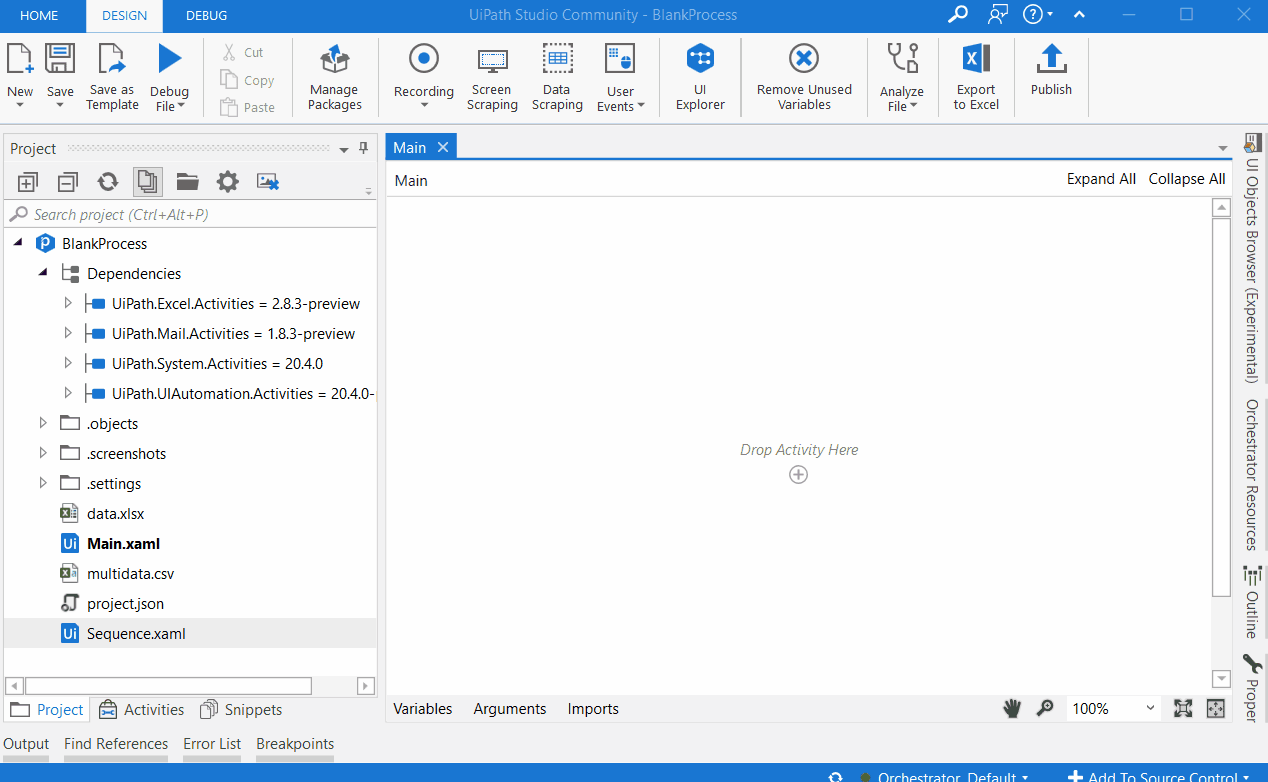The image size is (1268, 782).
Task: Click the zoom magnifier icon in designer
Action: coord(1045,708)
